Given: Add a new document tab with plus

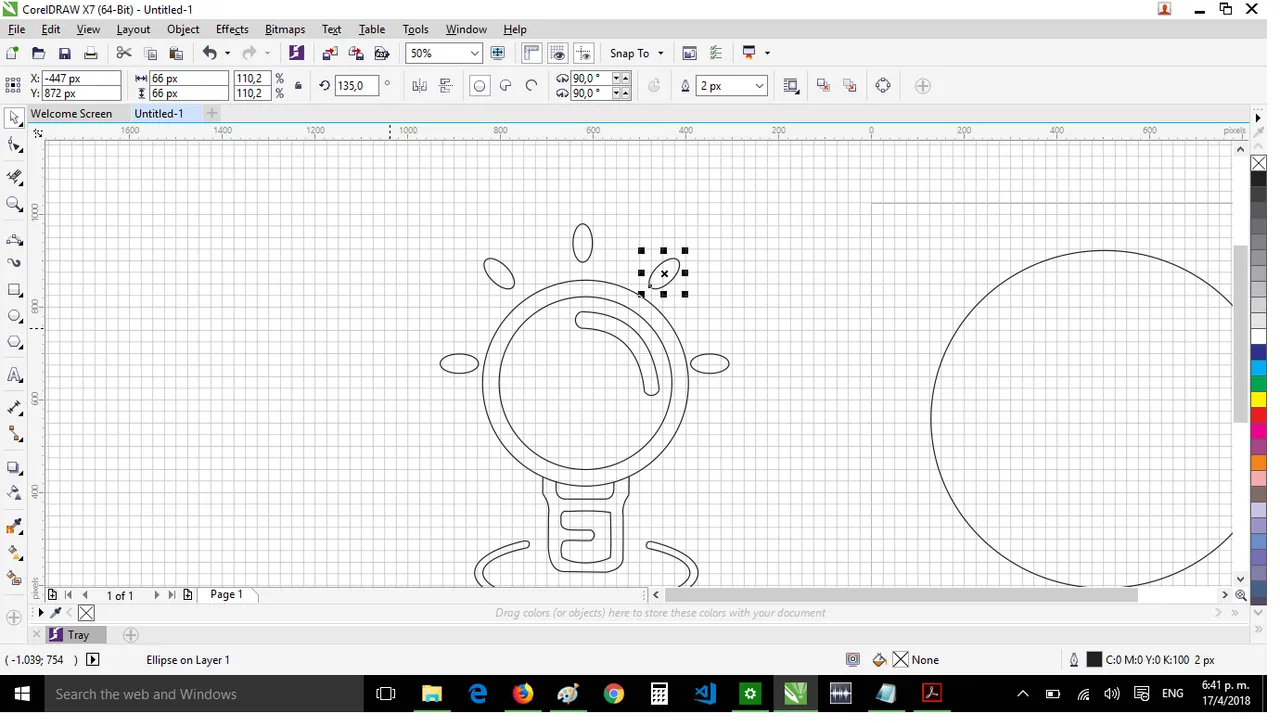Looking at the screenshot, I should tap(211, 114).
